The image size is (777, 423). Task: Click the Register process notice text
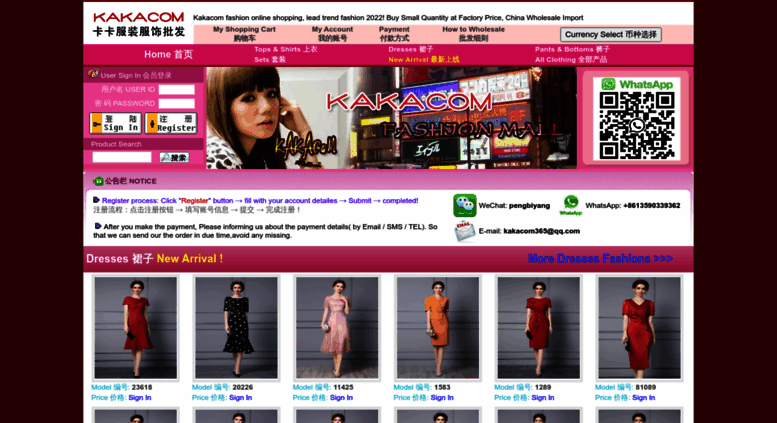pos(260,201)
